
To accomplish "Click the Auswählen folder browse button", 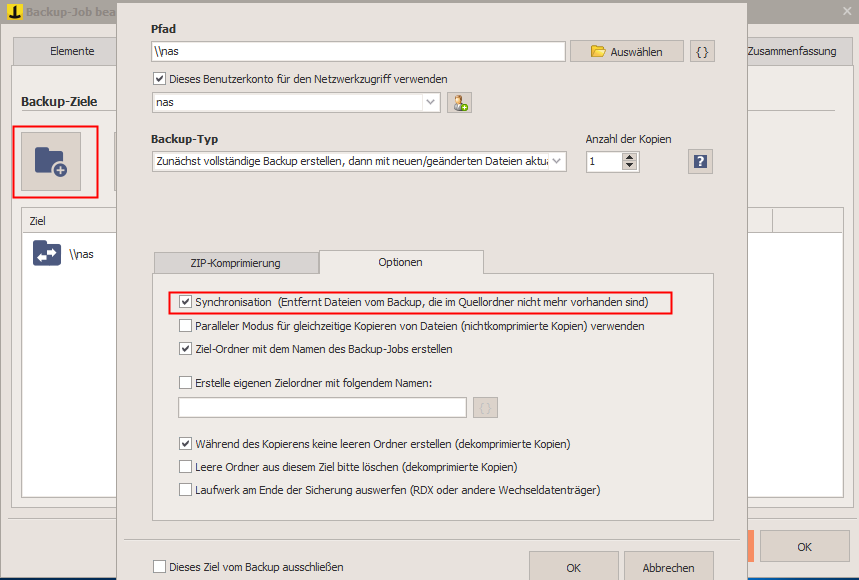I will [x=627, y=51].
